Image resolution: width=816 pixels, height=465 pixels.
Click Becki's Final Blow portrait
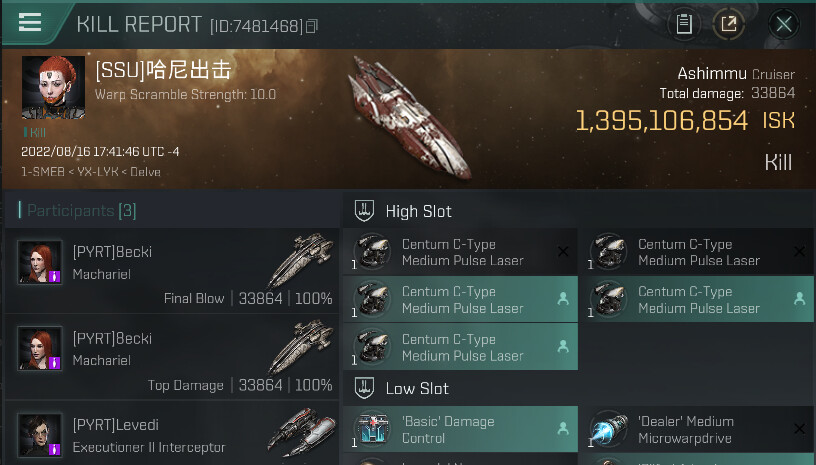(x=40, y=262)
